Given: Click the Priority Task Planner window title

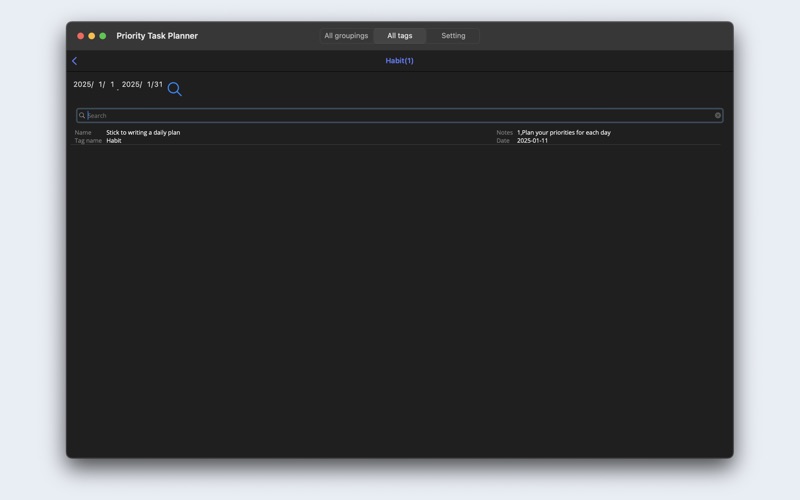Looking at the screenshot, I should [157, 36].
